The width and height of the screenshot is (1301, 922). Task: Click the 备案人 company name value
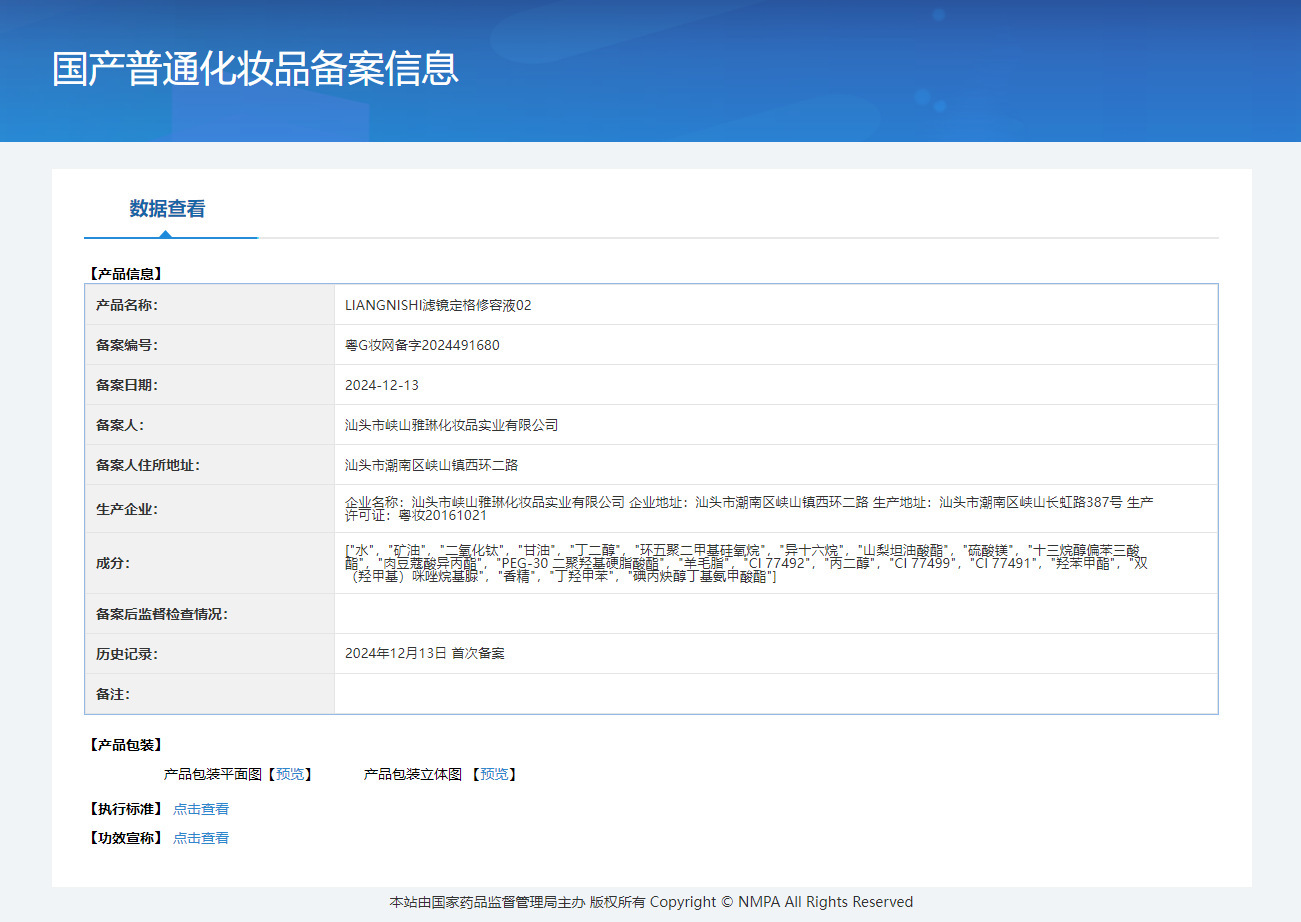click(x=451, y=425)
